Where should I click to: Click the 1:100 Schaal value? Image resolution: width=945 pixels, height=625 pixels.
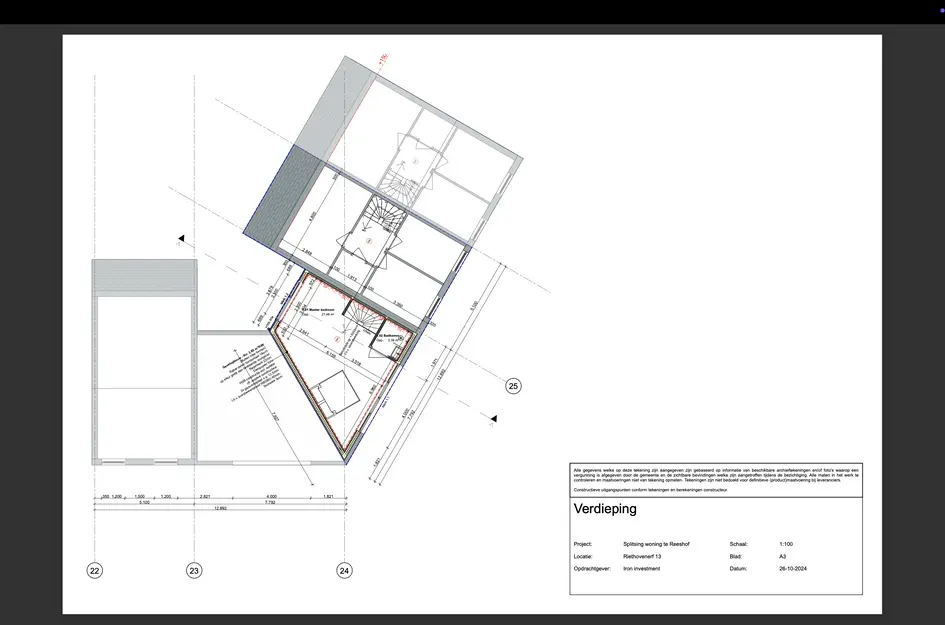coord(786,544)
